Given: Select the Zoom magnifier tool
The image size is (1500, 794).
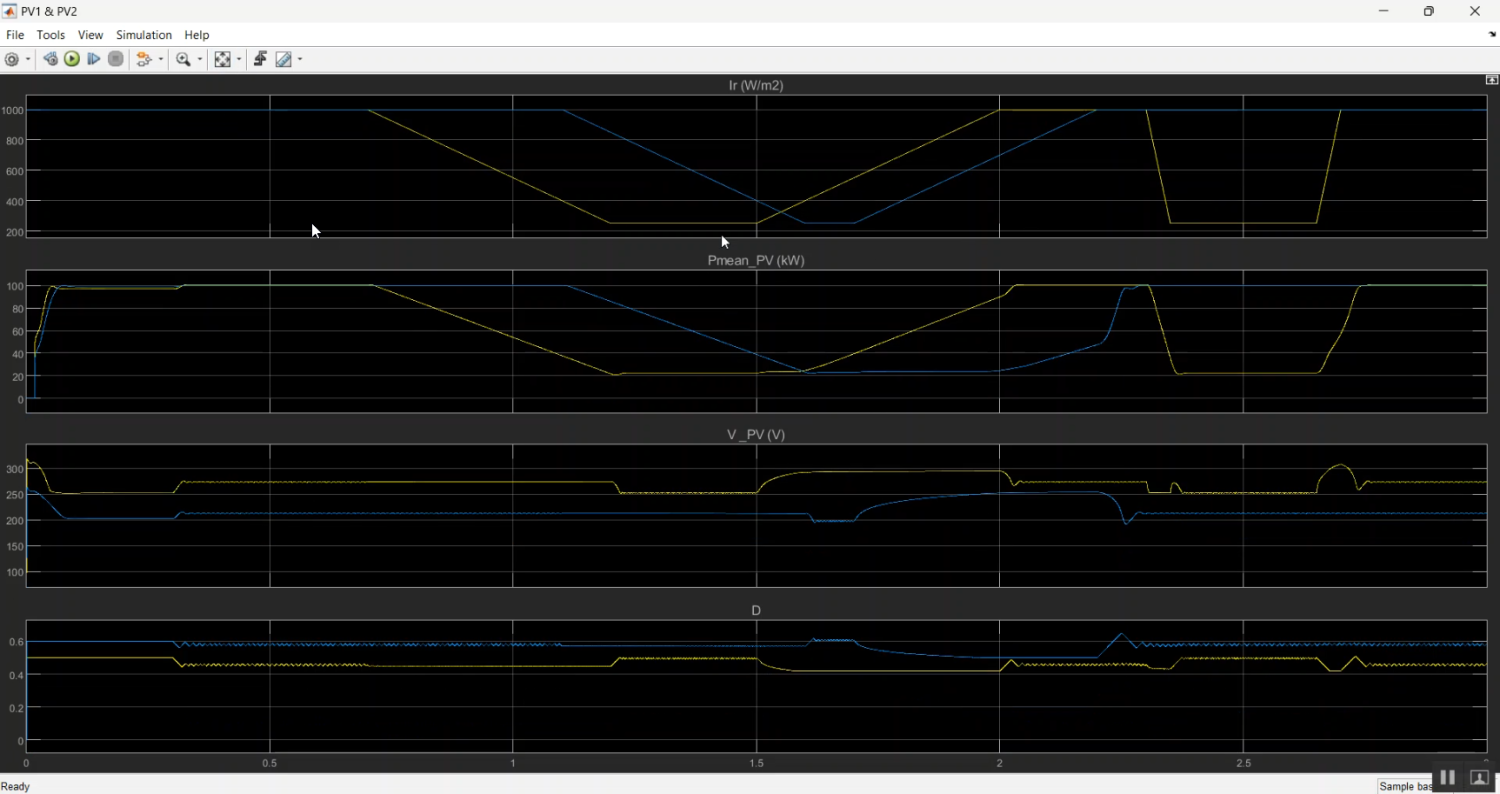Looking at the screenshot, I should 183,59.
